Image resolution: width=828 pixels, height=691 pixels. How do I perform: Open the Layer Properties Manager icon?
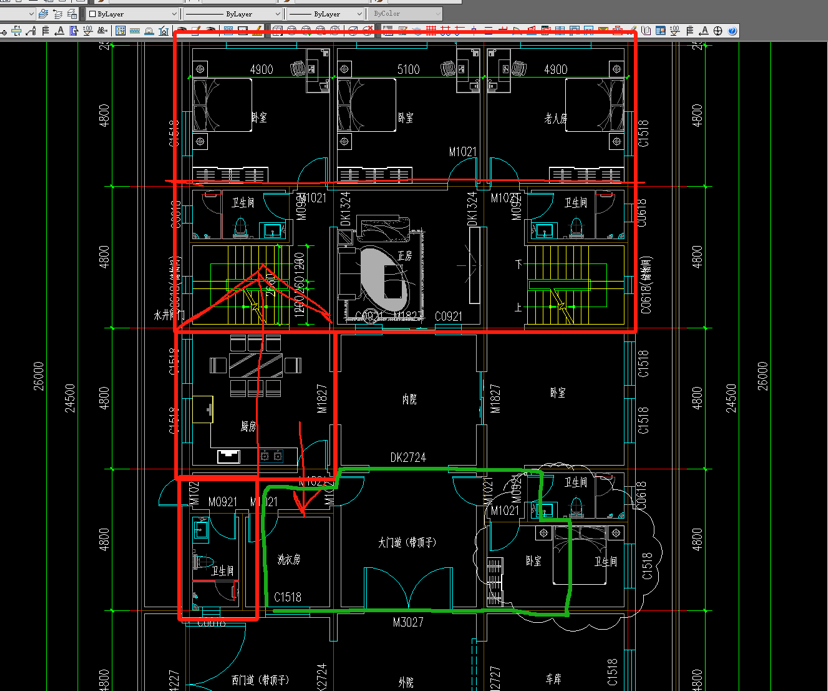tap(43, 14)
